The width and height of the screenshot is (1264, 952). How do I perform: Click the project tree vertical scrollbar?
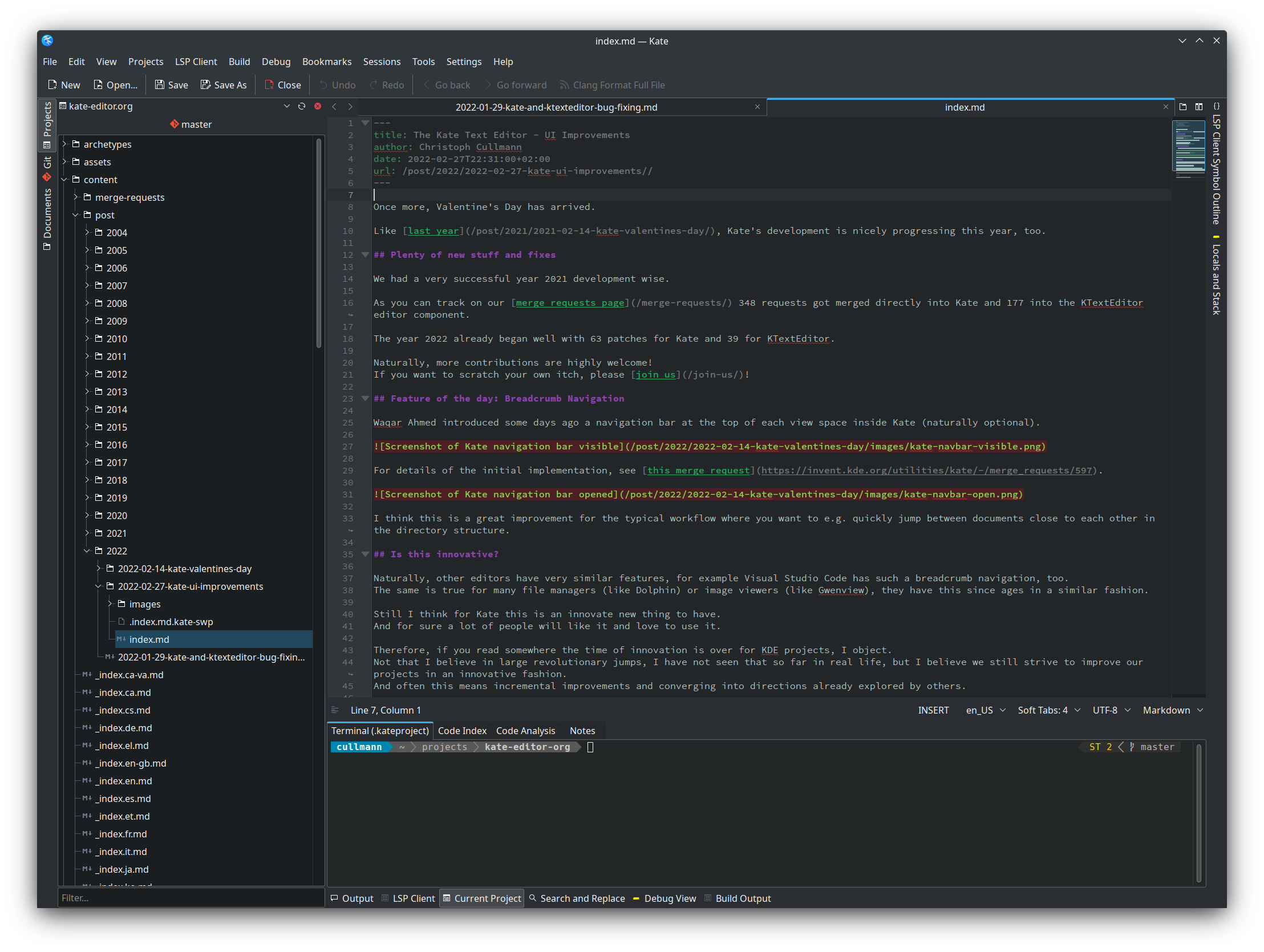pyautogui.click(x=319, y=243)
